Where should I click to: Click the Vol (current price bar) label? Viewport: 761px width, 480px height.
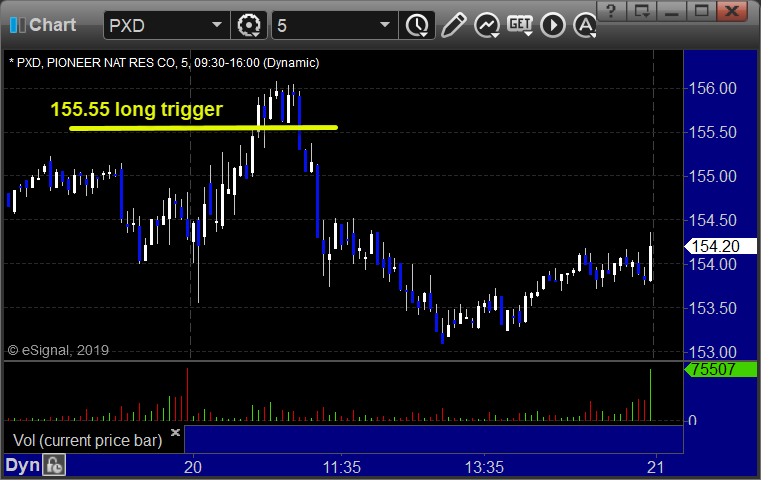tap(87, 440)
